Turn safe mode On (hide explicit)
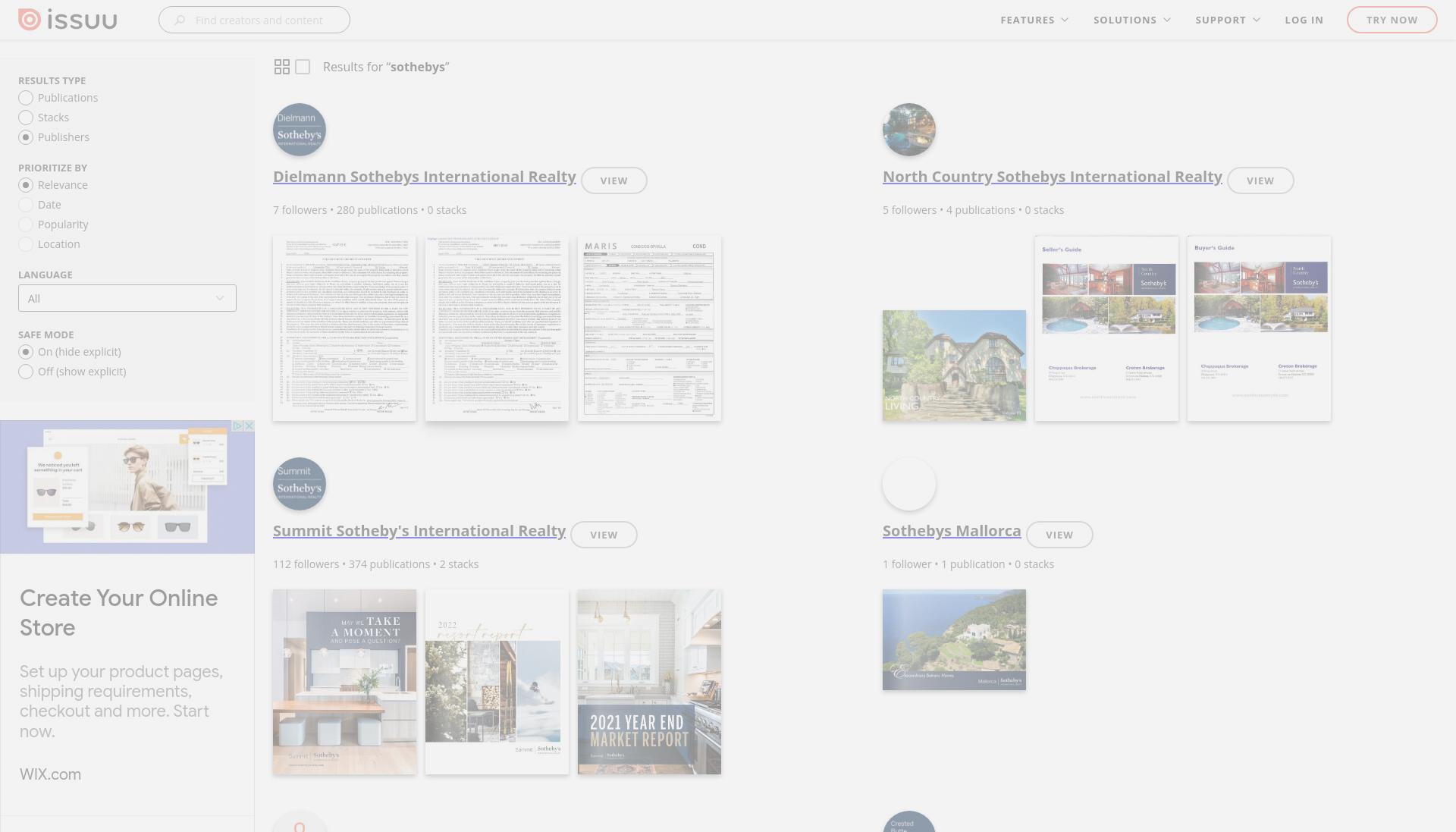1456x832 pixels. [x=26, y=352]
